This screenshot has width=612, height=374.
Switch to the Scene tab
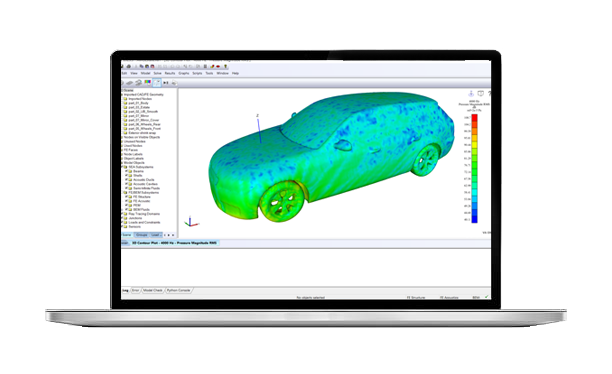tap(127, 235)
